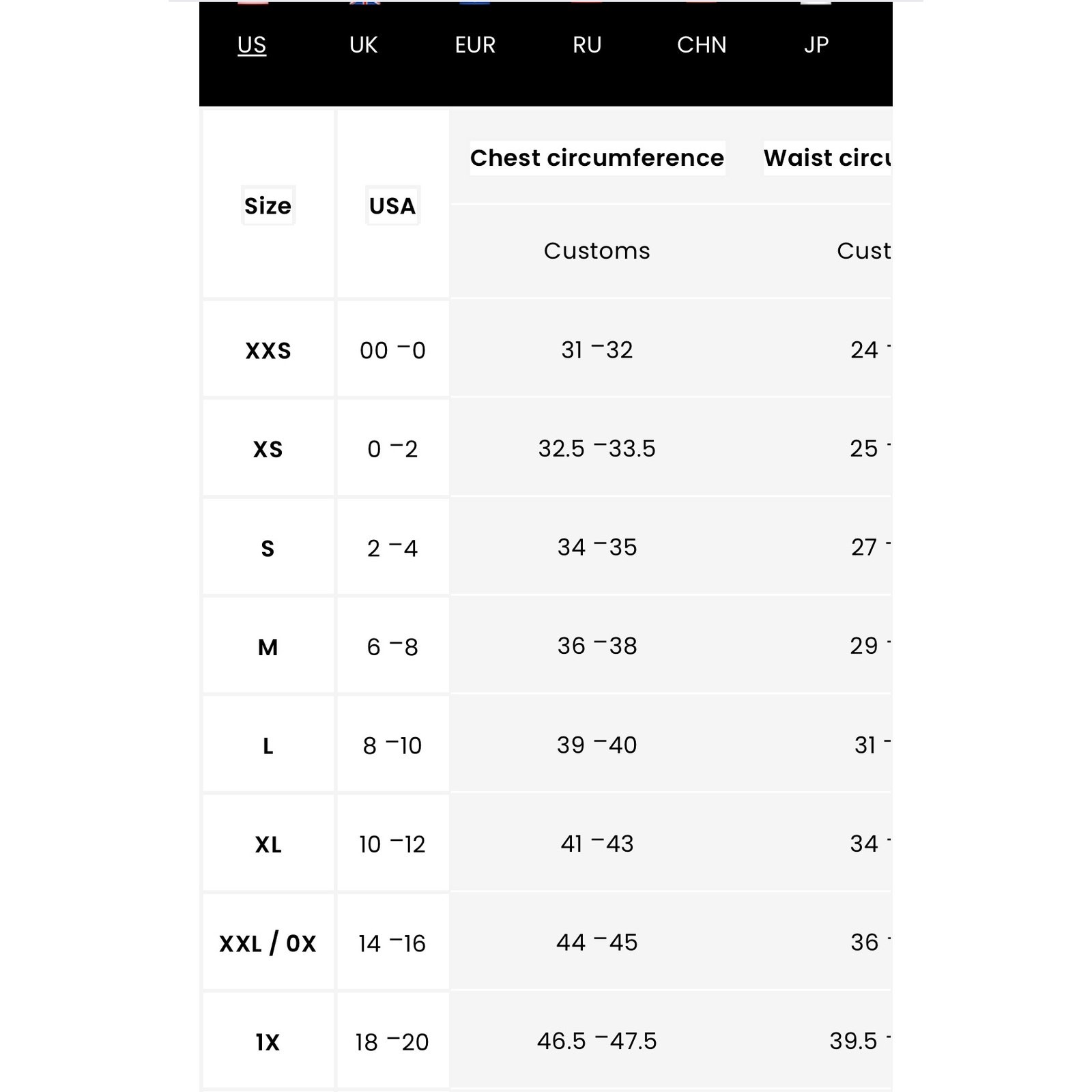Click the USA column header
Screen dimensions: 1092x1092
pos(392,205)
